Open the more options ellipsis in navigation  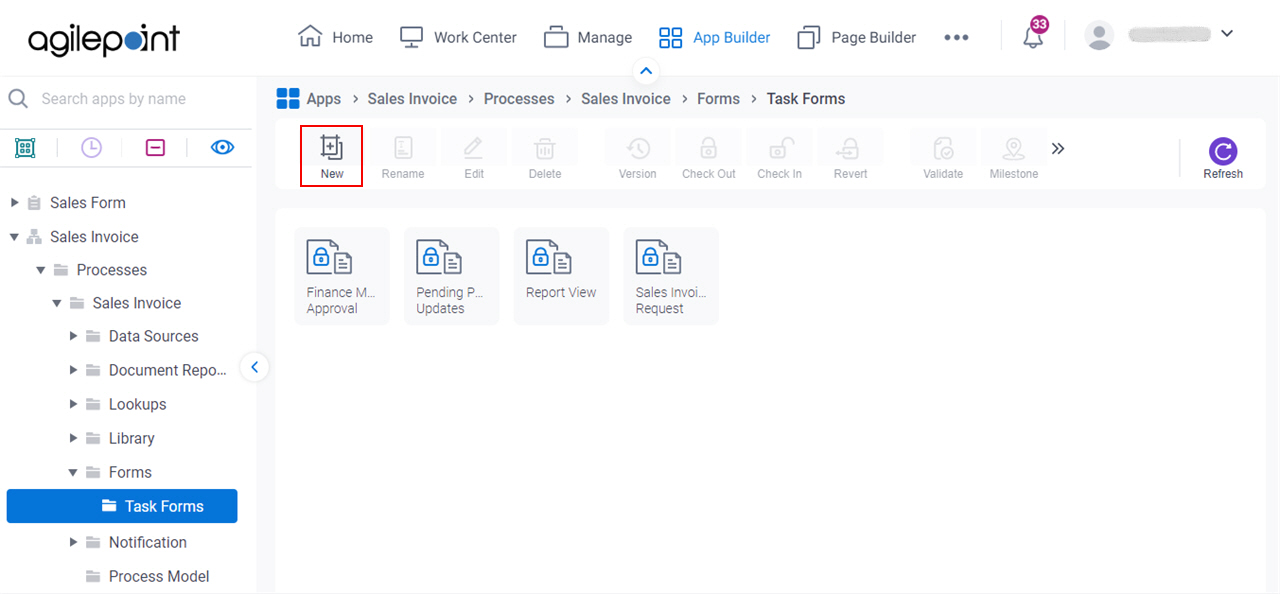(956, 37)
